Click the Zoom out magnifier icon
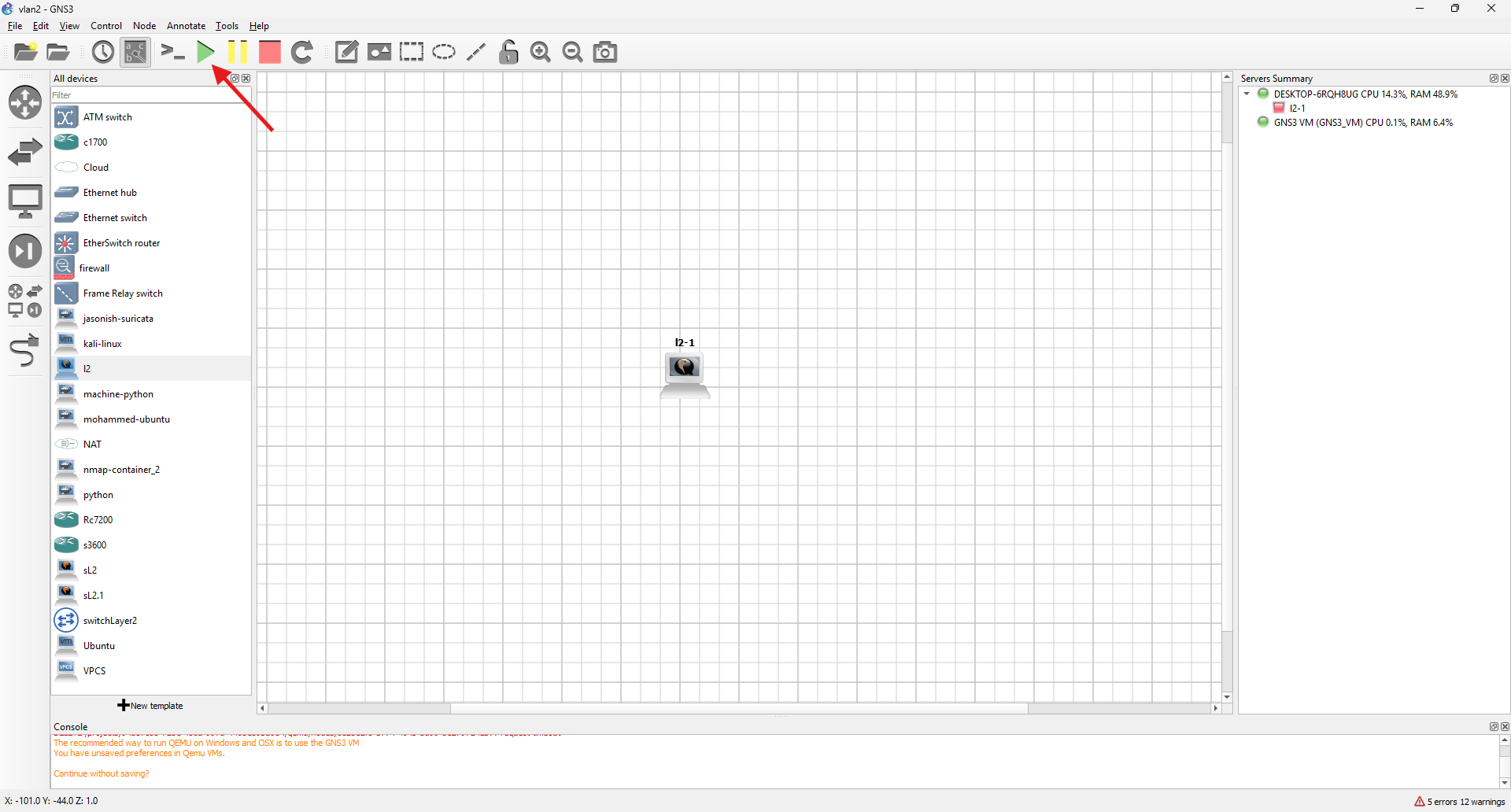1511x812 pixels. 573,52
